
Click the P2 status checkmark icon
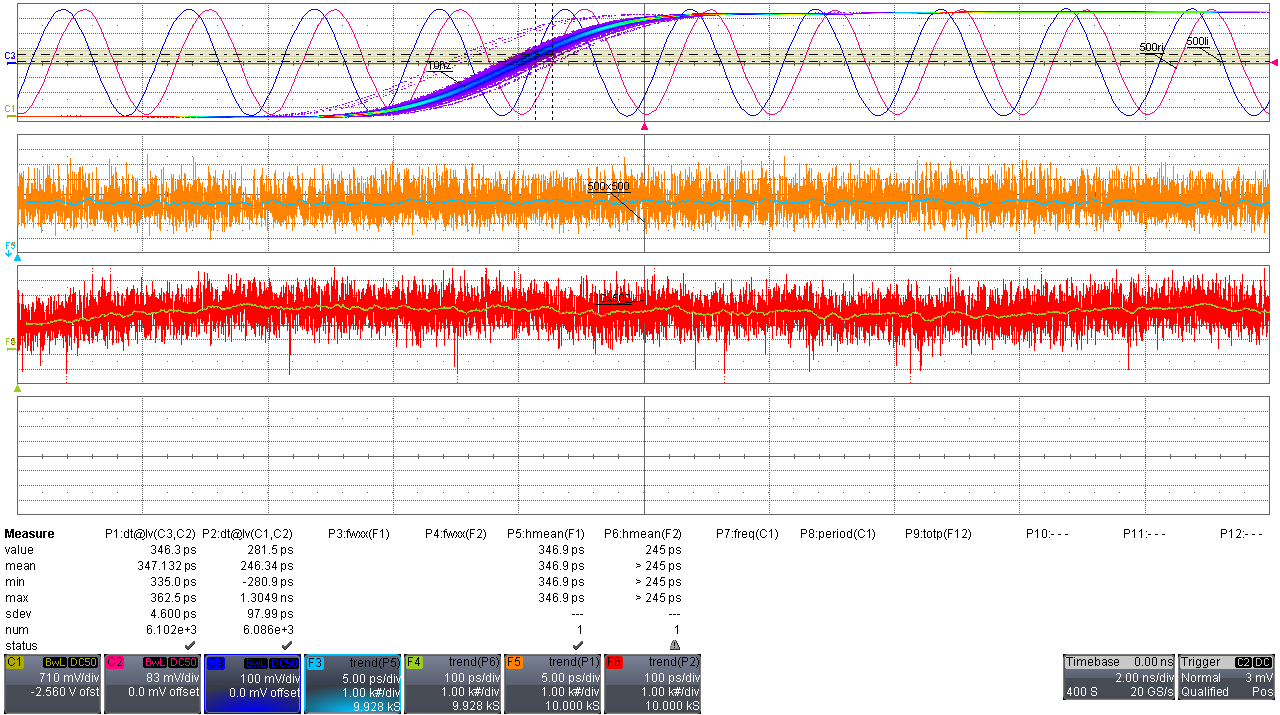[x=287, y=645]
